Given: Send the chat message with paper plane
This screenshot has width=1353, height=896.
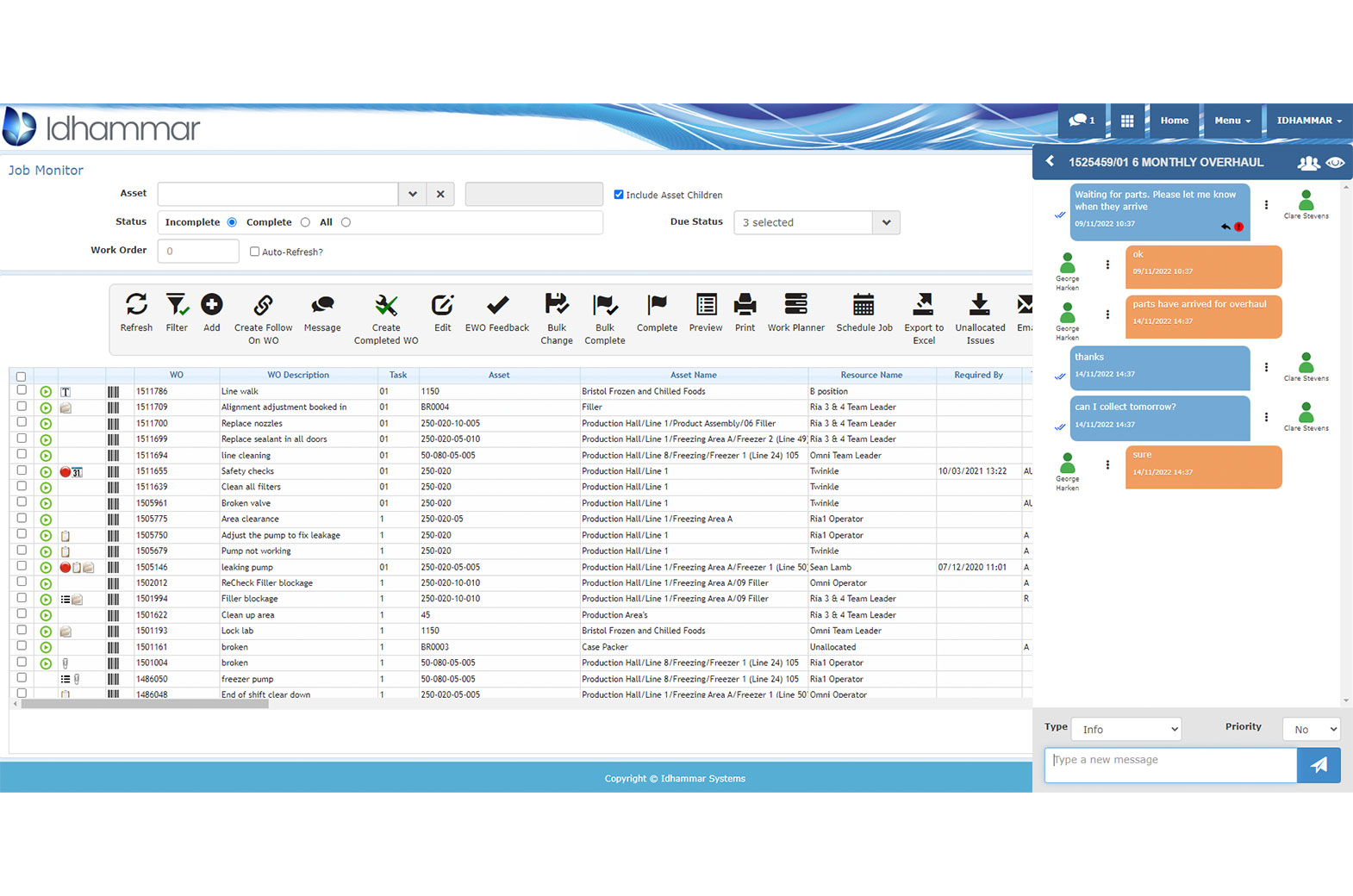Looking at the screenshot, I should pos(1319,765).
